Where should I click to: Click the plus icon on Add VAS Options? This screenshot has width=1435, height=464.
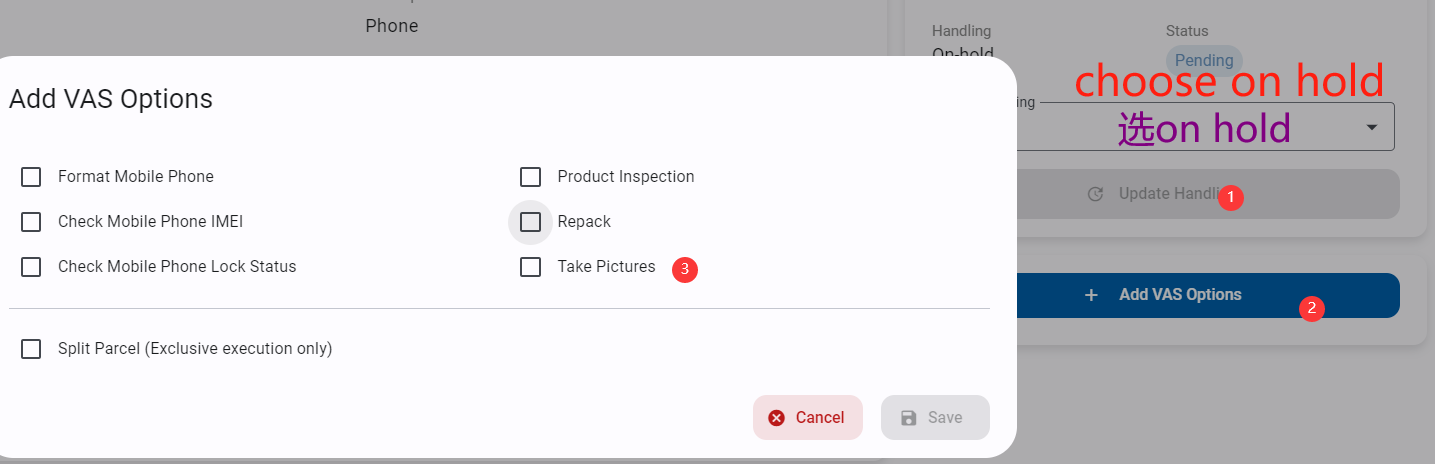1091,295
